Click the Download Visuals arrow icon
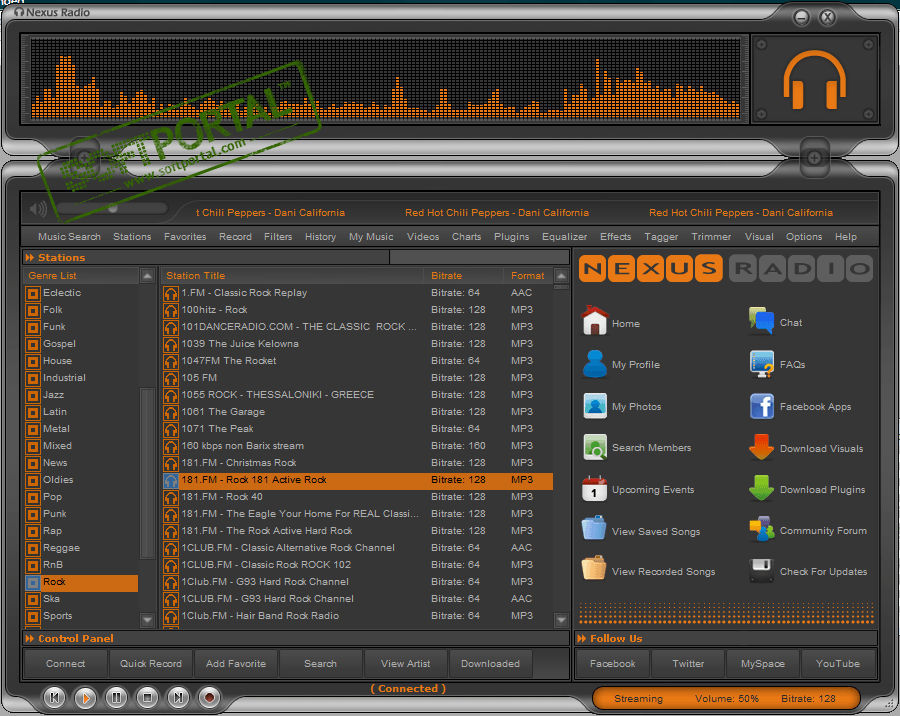900x716 pixels. [761, 447]
